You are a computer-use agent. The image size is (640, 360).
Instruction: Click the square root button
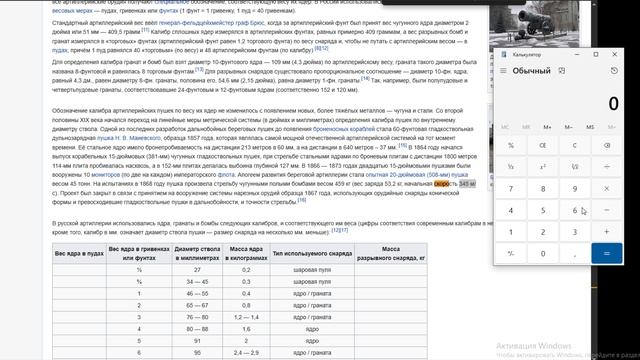(x=574, y=167)
